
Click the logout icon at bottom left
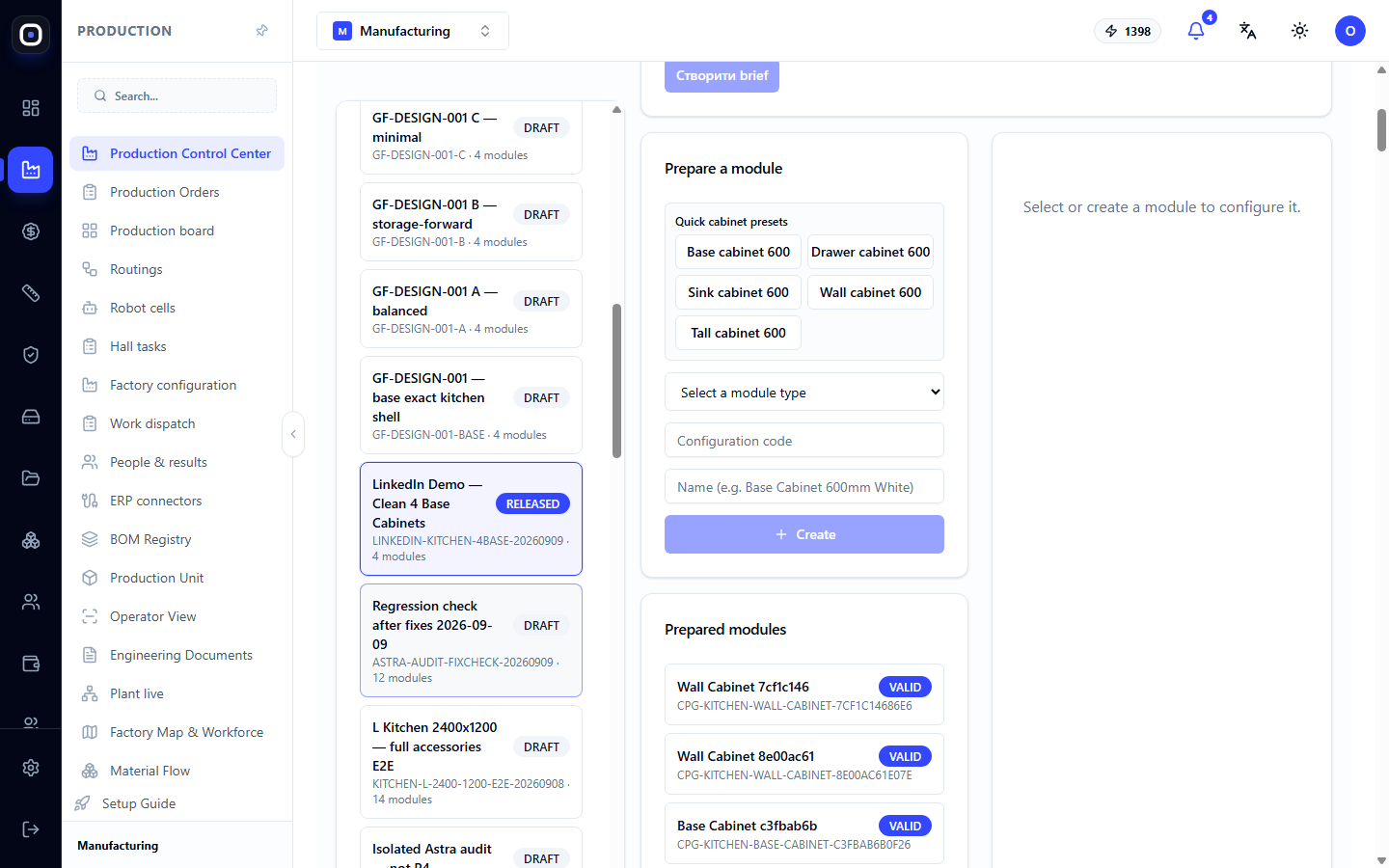pyautogui.click(x=31, y=829)
